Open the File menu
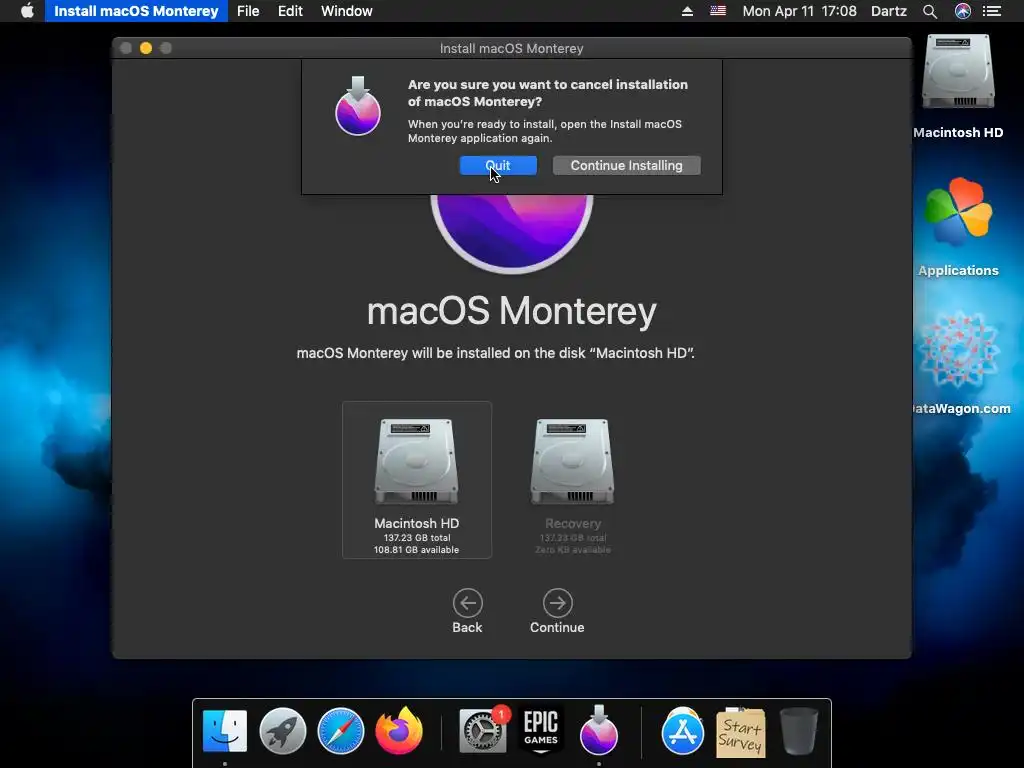 248,11
